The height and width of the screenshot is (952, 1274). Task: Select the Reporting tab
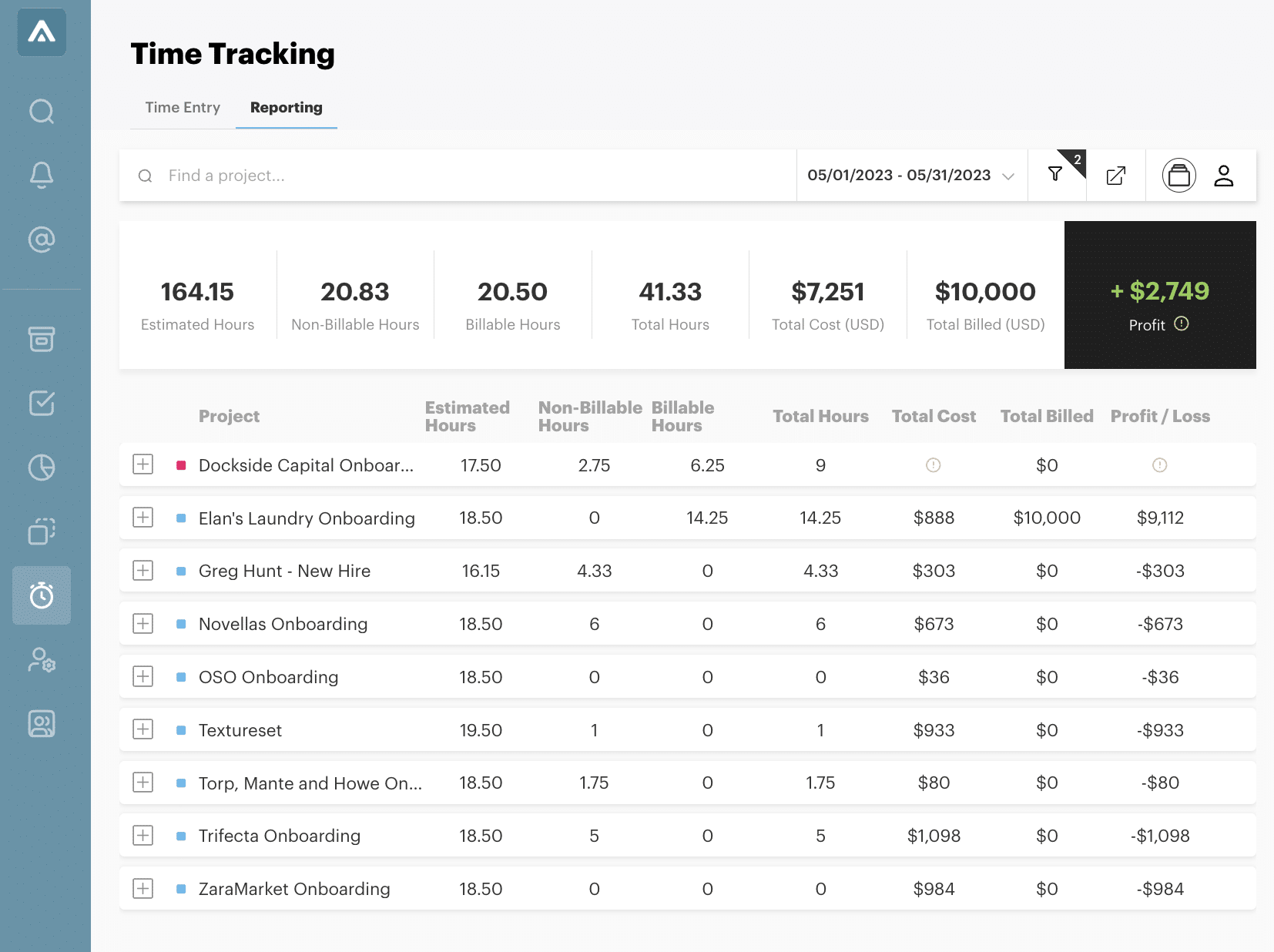pyautogui.click(x=286, y=107)
